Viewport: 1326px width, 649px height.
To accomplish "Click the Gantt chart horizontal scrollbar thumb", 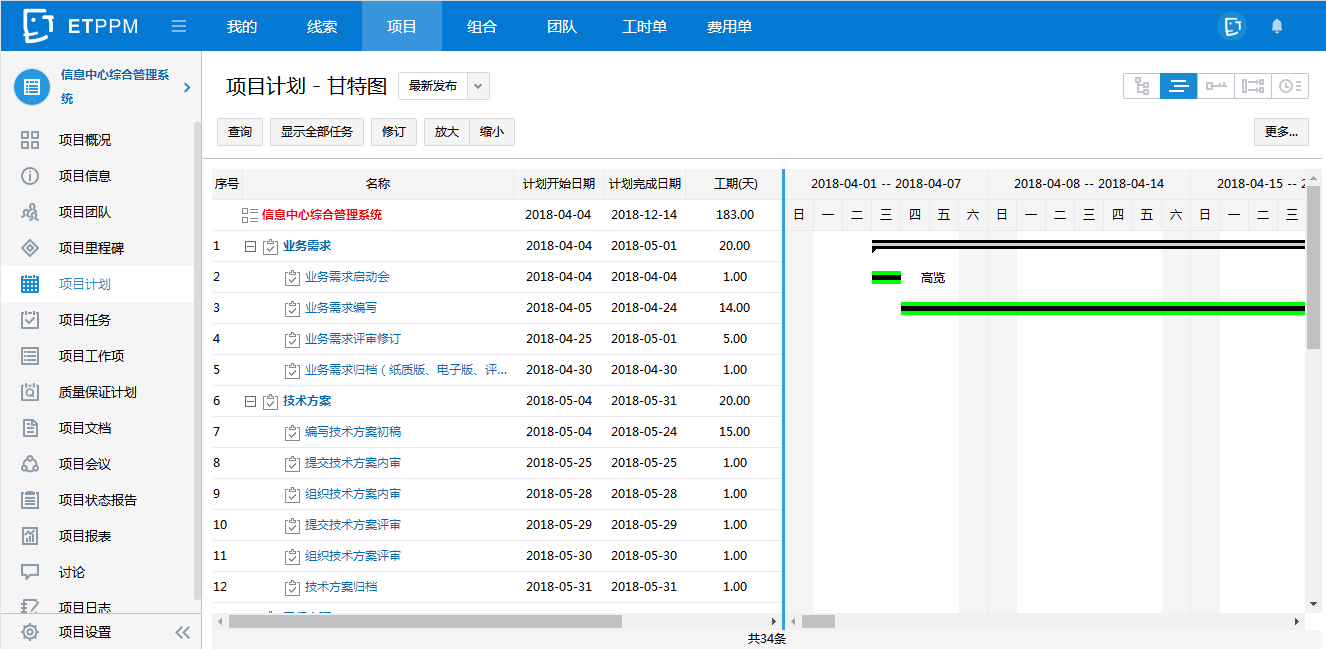I will pos(818,621).
